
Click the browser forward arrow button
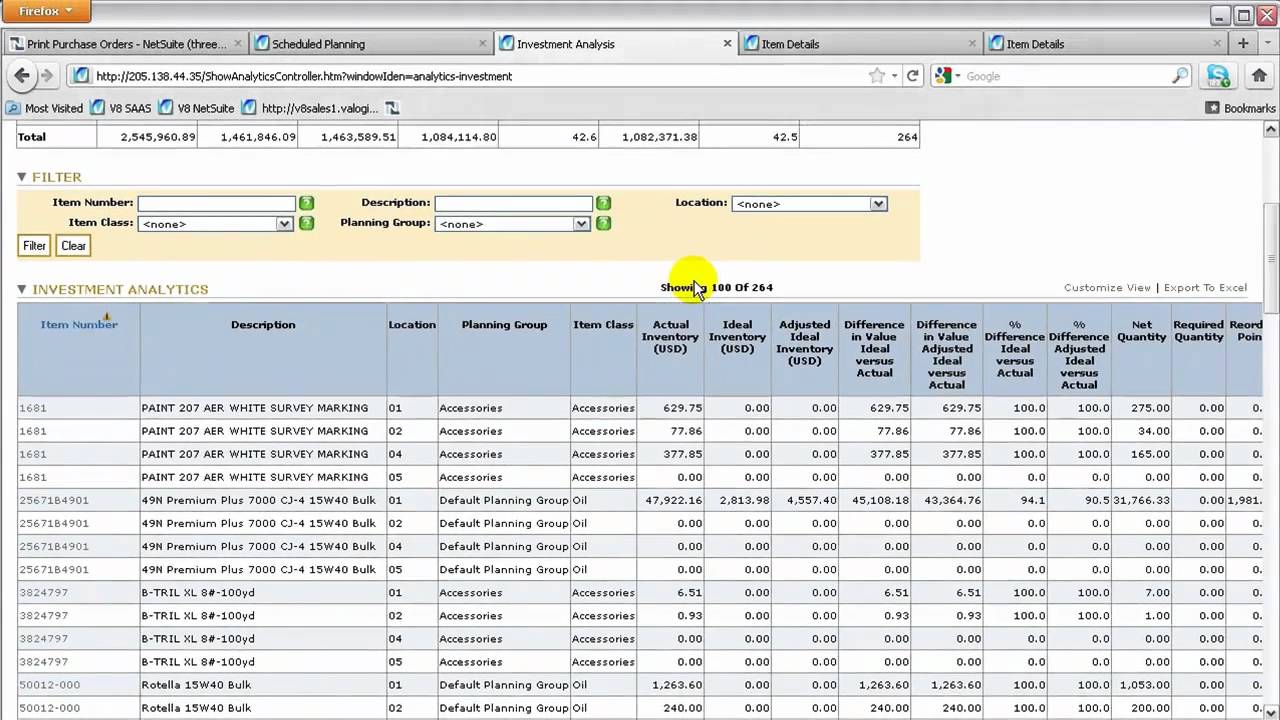46,75
